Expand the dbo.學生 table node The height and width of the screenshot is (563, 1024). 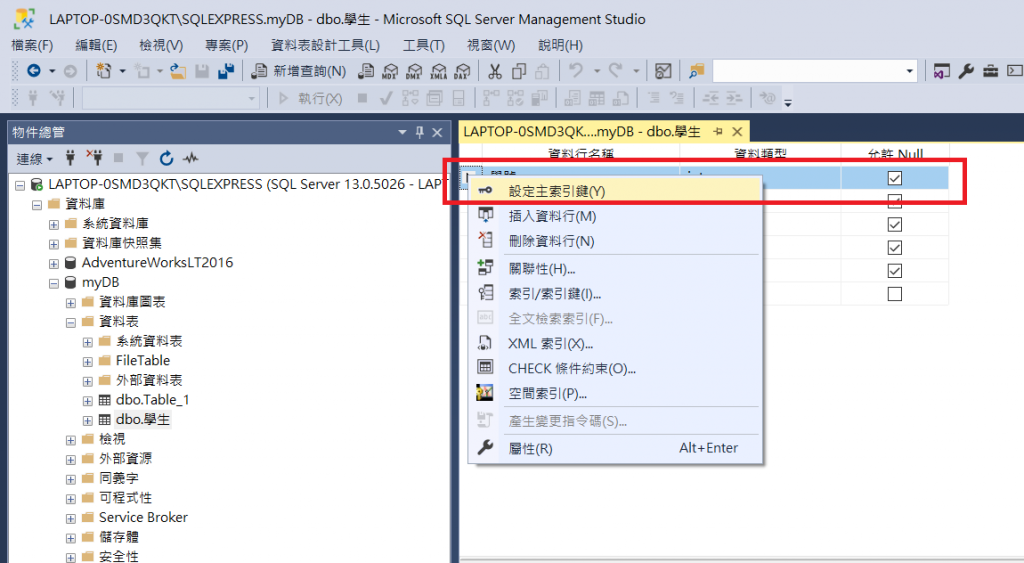point(88,421)
